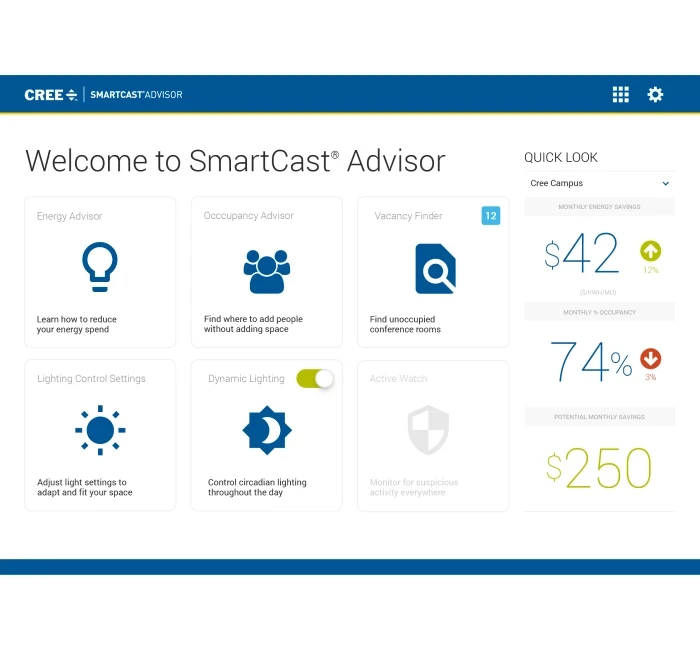Screen dimensions: 700x650
Task: Expand the Cree Campus dropdown chevron
Action: (665, 183)
